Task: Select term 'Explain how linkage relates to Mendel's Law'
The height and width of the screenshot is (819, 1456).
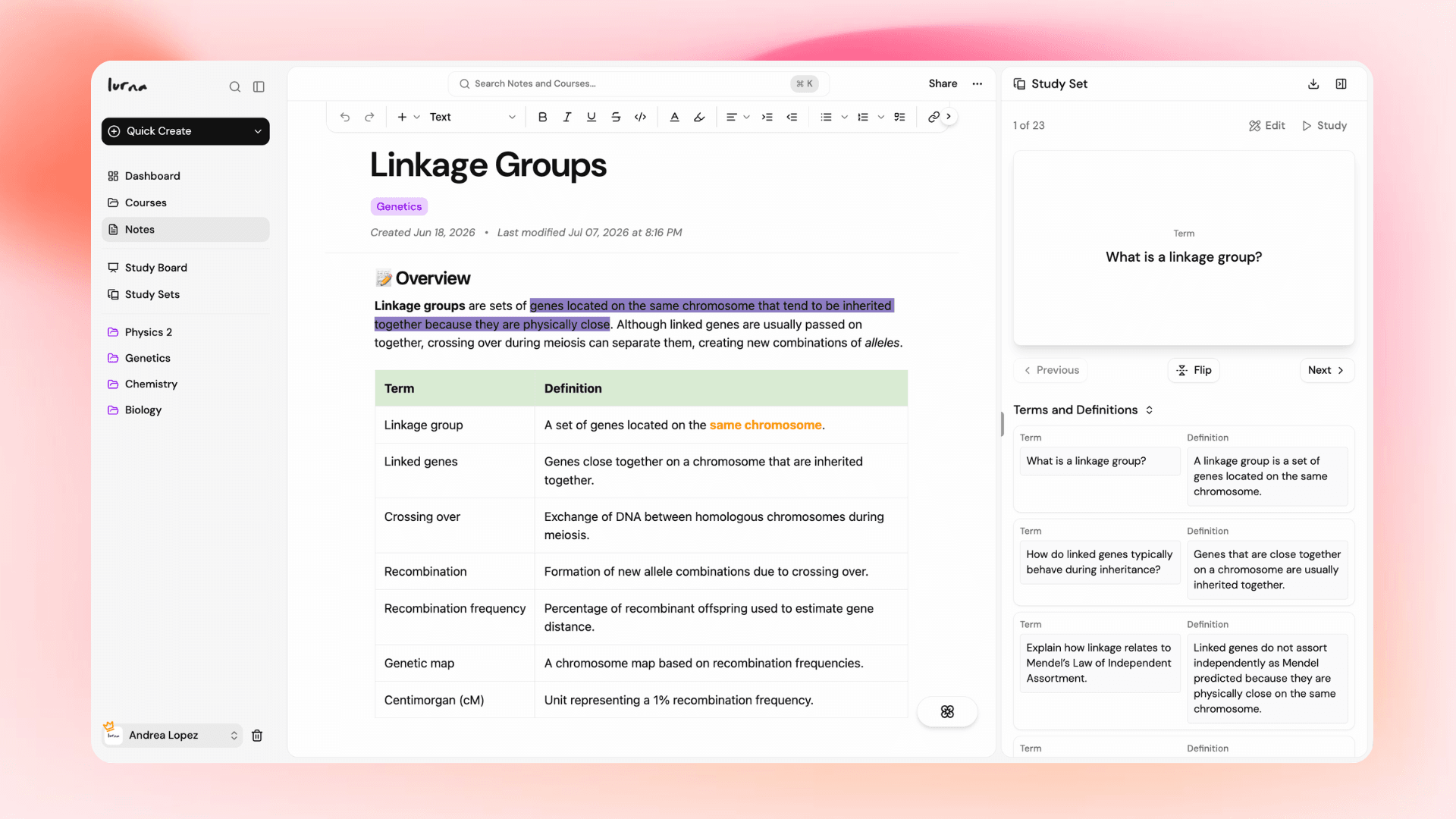Action: tap(1100, 663)
